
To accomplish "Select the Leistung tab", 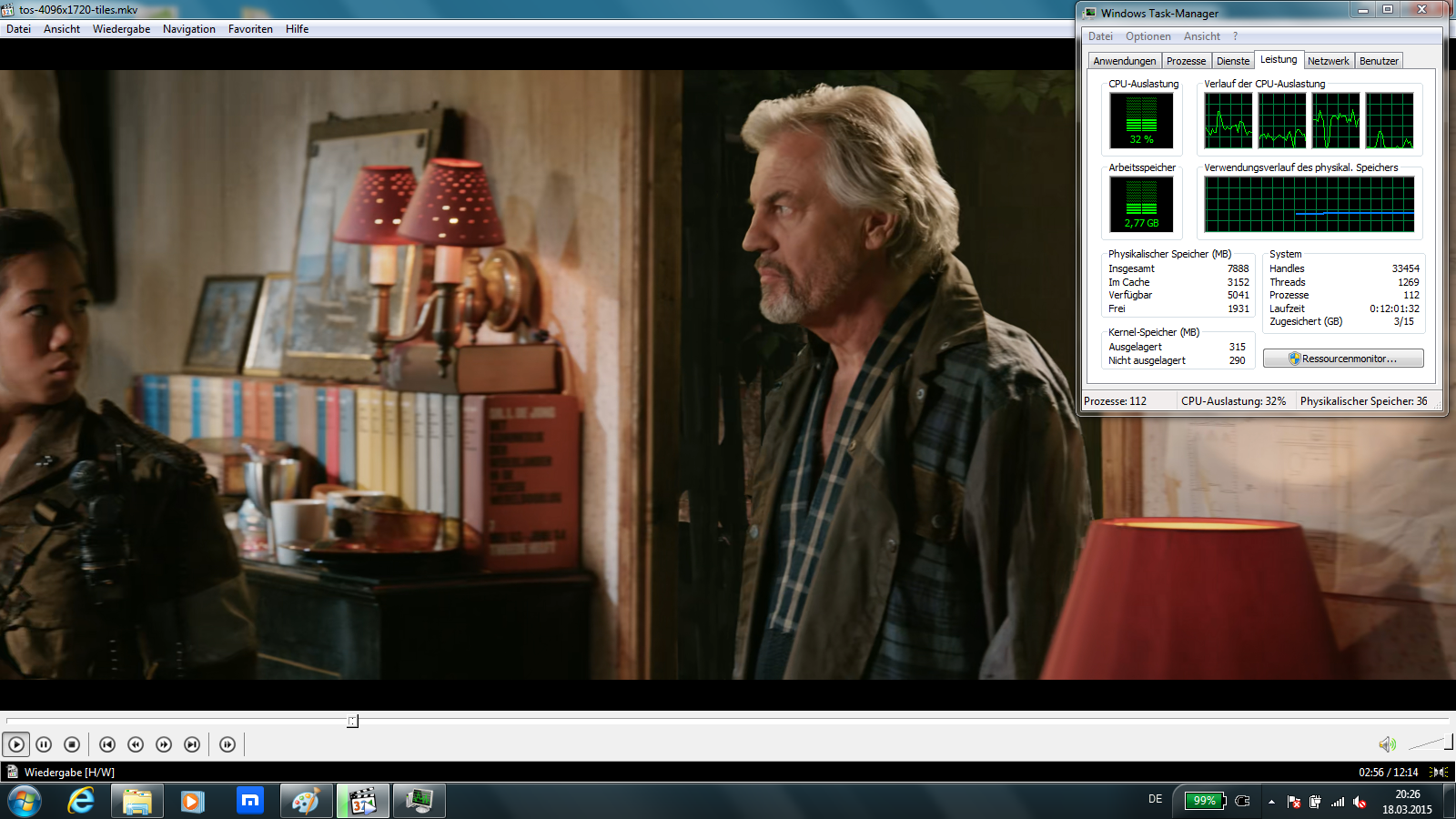I will [1279, 59].
